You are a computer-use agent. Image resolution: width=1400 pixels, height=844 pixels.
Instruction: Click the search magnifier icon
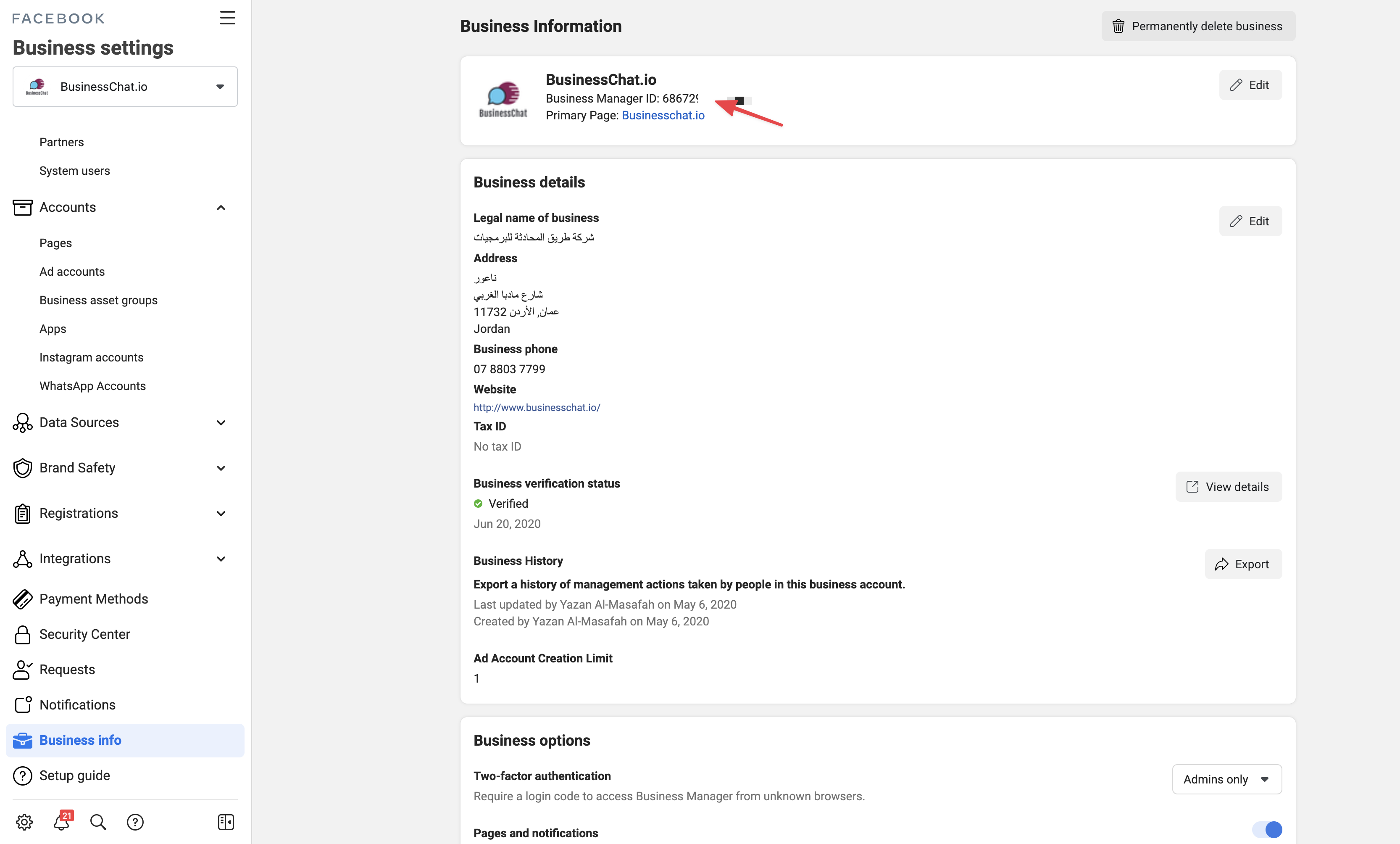click(x=98, y=822)
